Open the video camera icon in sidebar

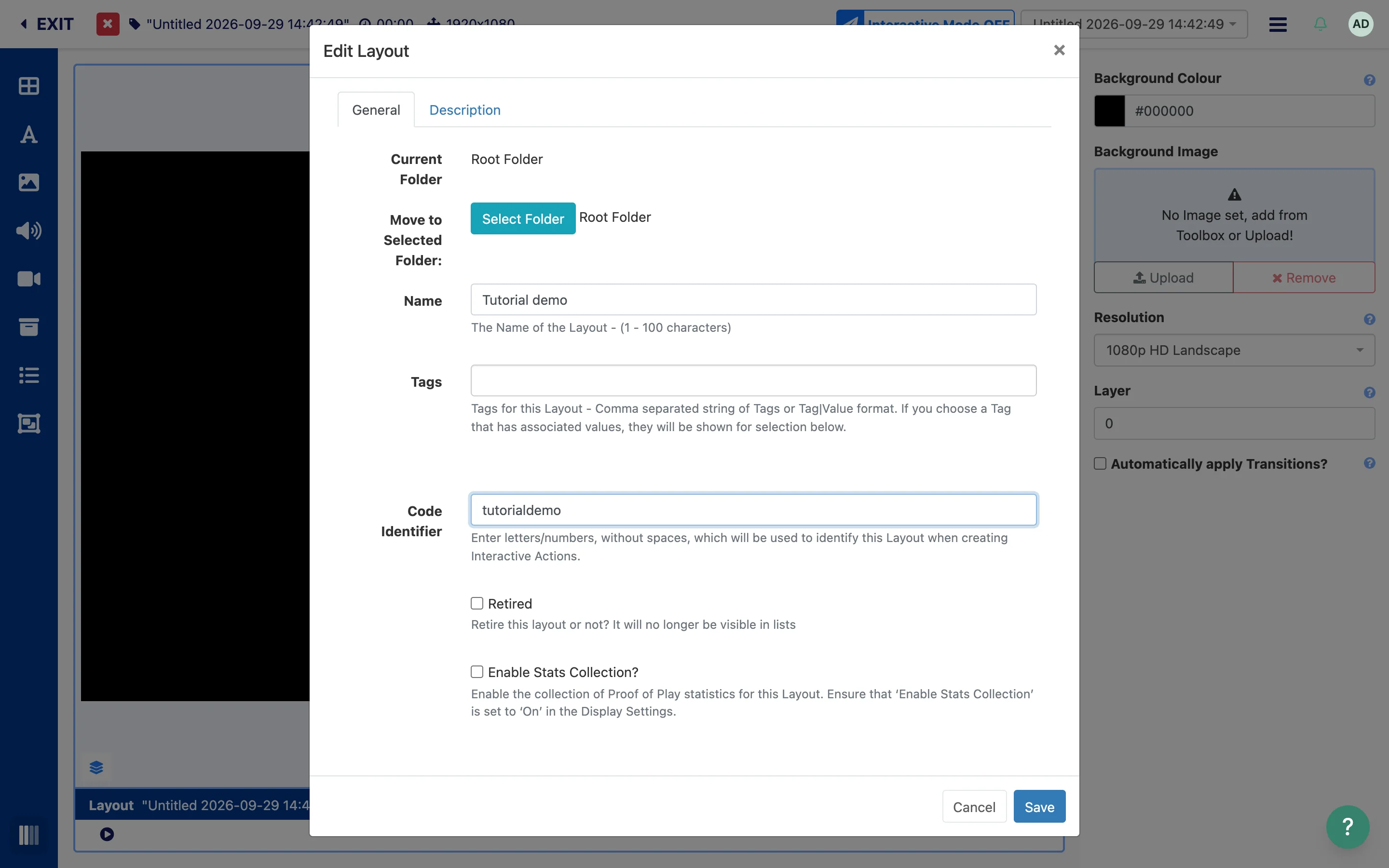coord(29,279)
